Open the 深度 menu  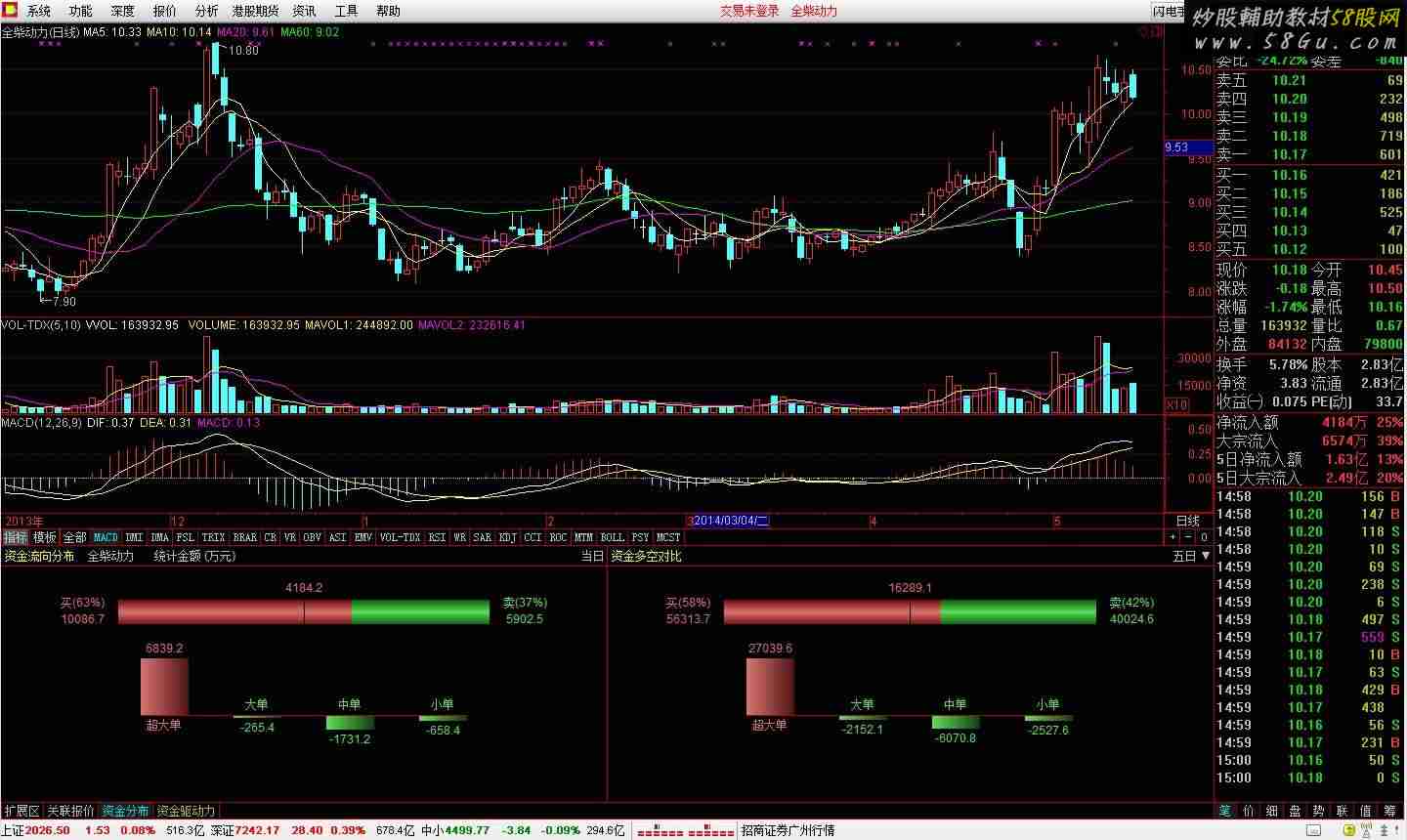coord(122,11)
